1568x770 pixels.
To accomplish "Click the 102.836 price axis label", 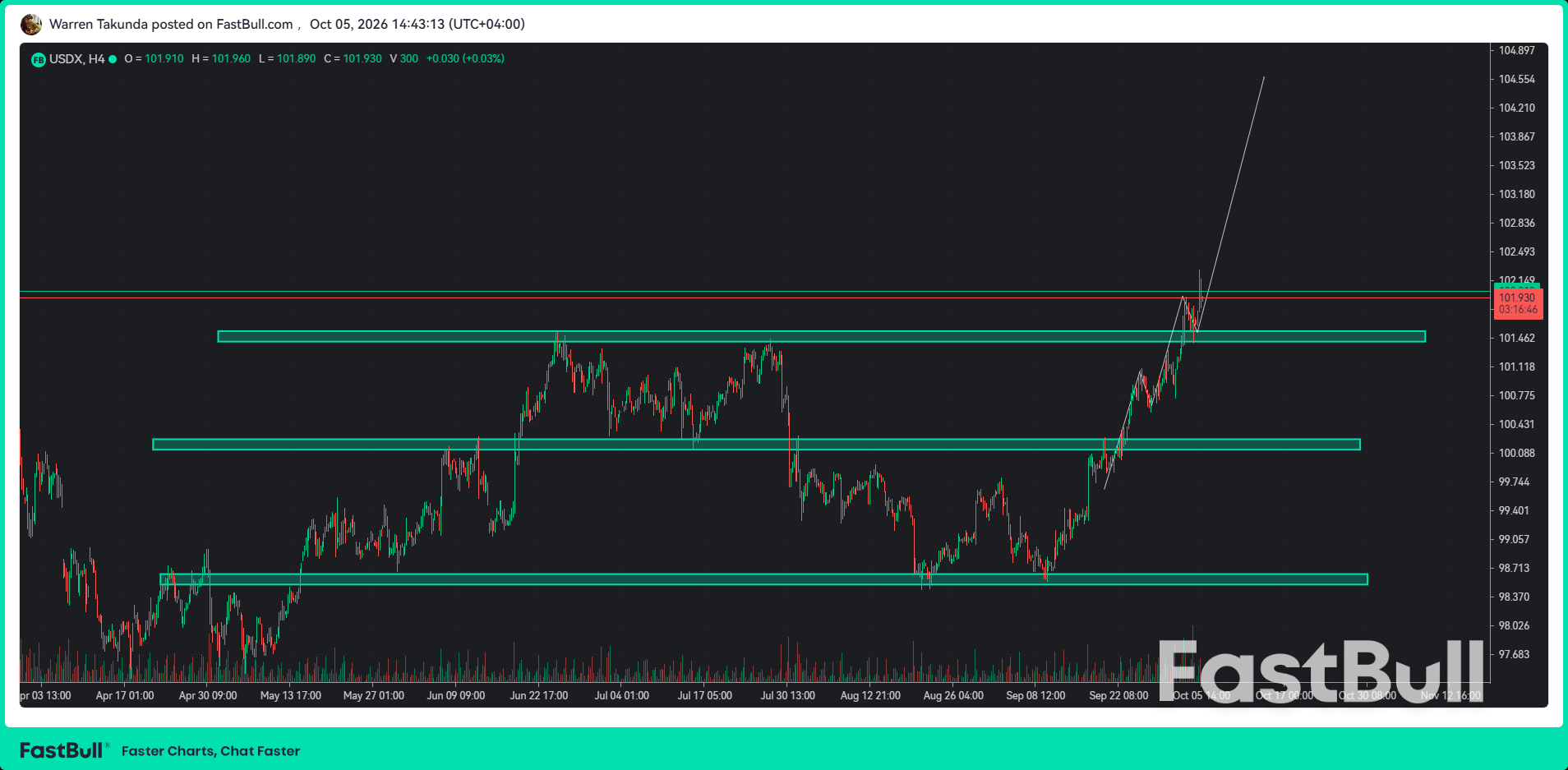I will point(1516,224).
